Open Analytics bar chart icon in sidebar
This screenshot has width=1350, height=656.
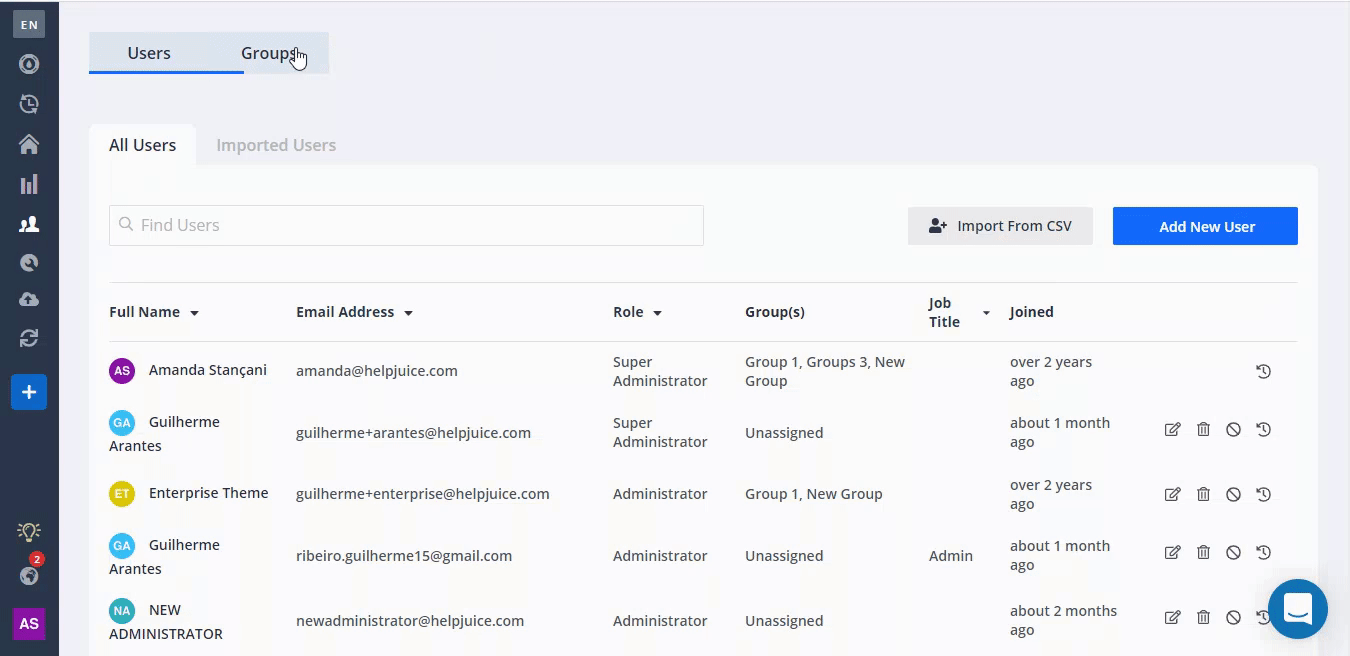click(x=29, y=184)
